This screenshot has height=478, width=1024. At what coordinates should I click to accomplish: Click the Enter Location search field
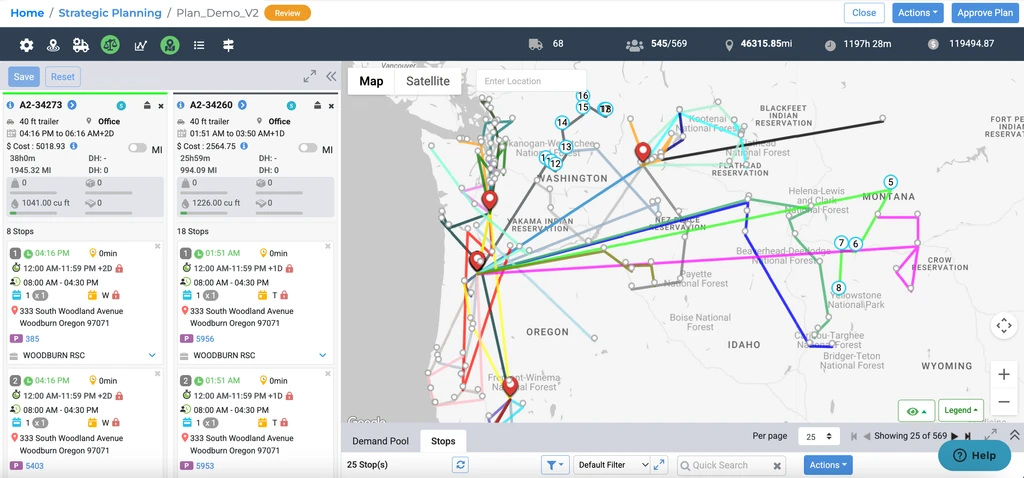(x=529, y=81)
